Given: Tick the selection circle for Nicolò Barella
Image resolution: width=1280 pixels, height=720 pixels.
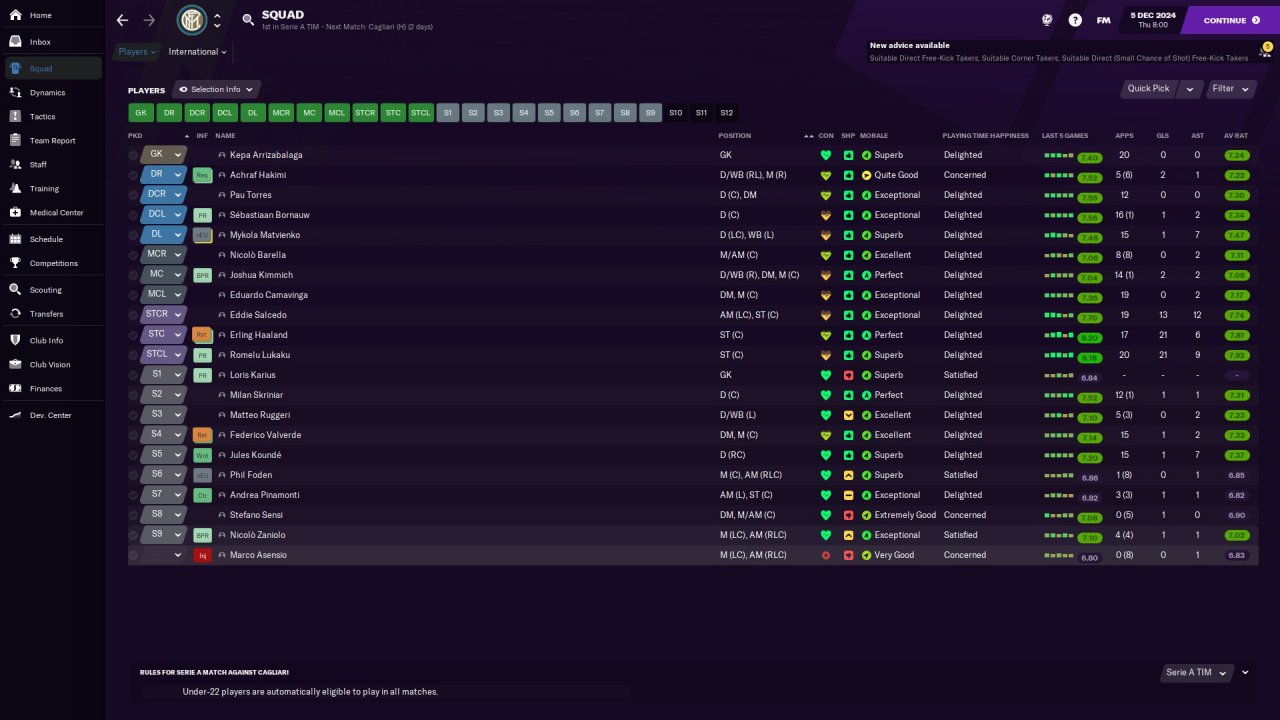Looking at the screenshot, I should tap(133, 255).
